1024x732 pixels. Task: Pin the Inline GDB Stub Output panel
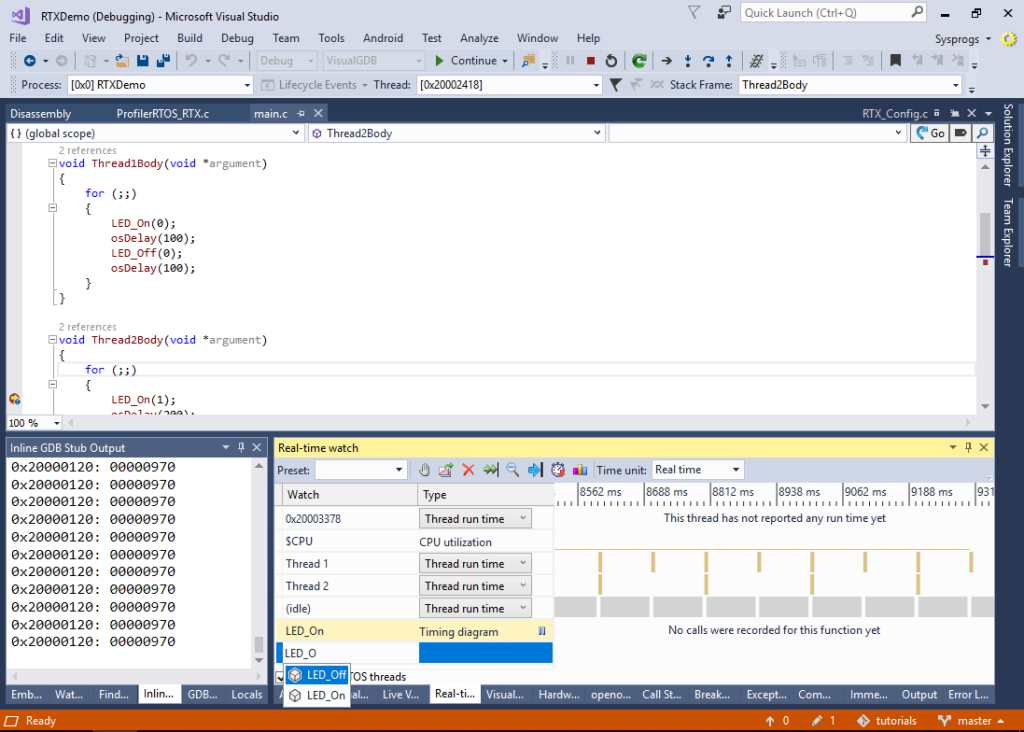click(x=241, y=447)
